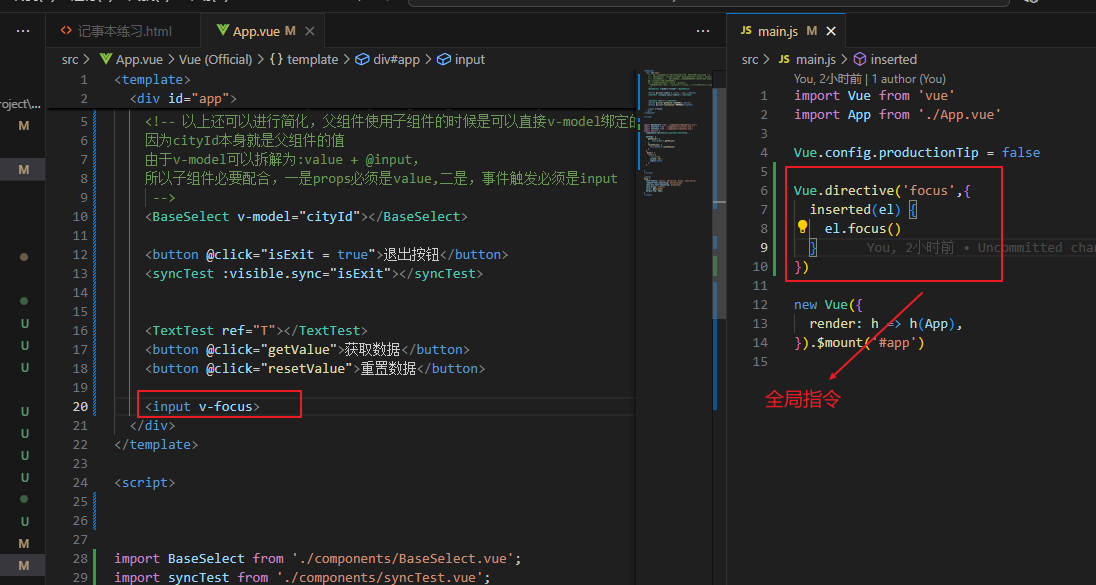
Task: Click the syncTest :visible.sync line
Action: 313,273
